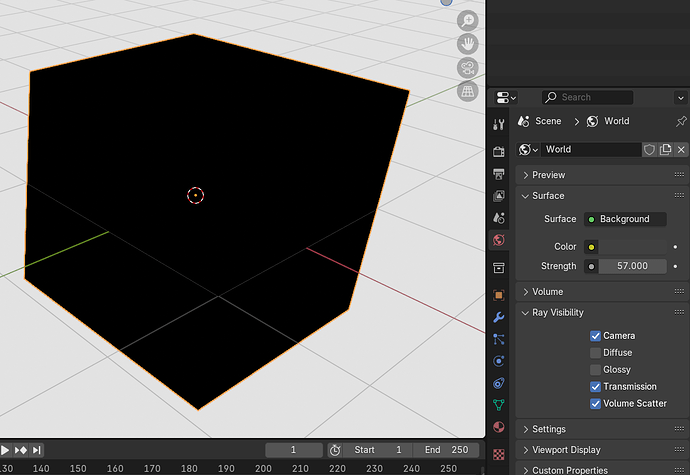Enable the Diffuse ray visibility checkbox
This screenshot has height=475, width=690.
point(595,353)
